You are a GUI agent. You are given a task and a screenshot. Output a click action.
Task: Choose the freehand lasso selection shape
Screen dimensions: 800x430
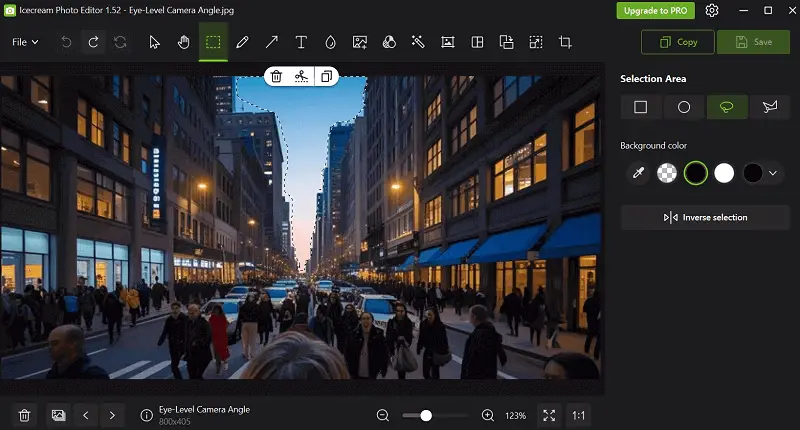click(x=727, y=107)
